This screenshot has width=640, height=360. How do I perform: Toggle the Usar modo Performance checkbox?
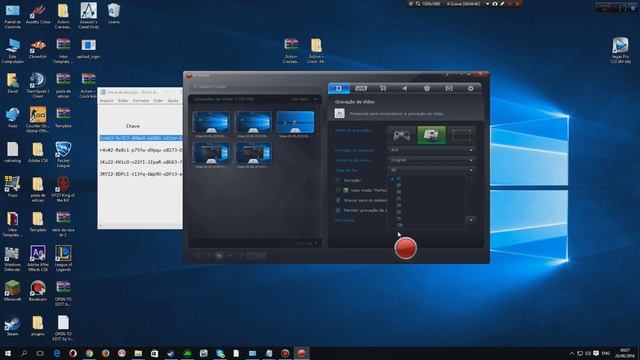[x=338, y=190]
